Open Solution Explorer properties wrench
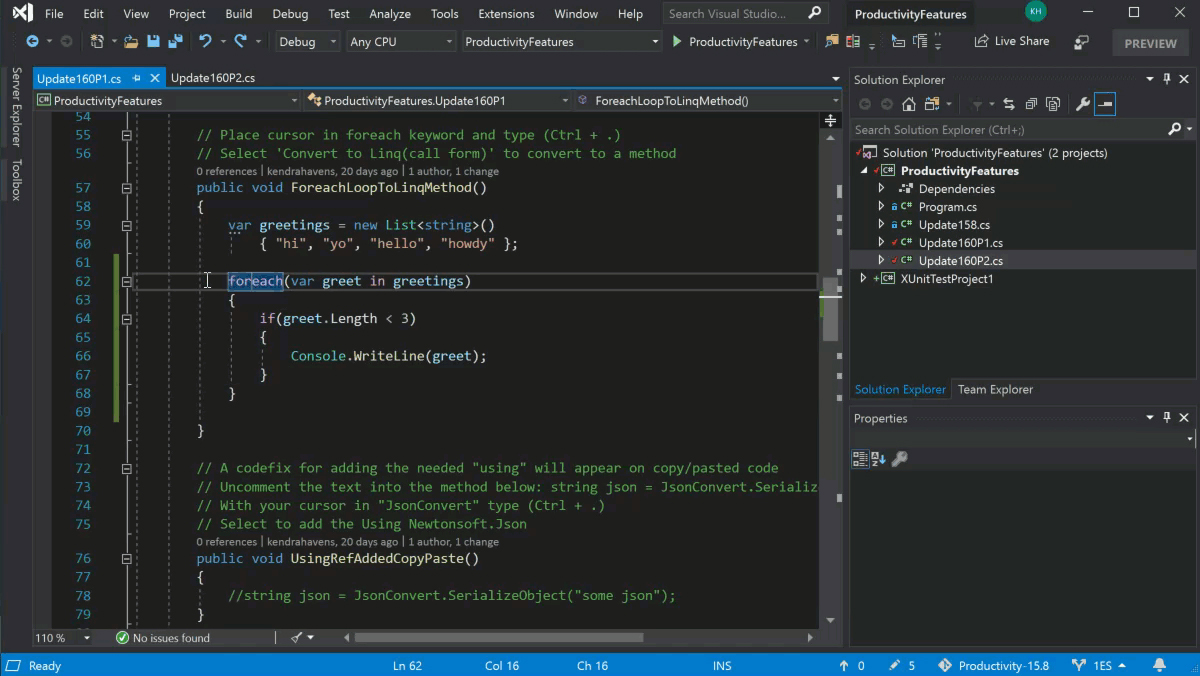 click(1081, 103)
